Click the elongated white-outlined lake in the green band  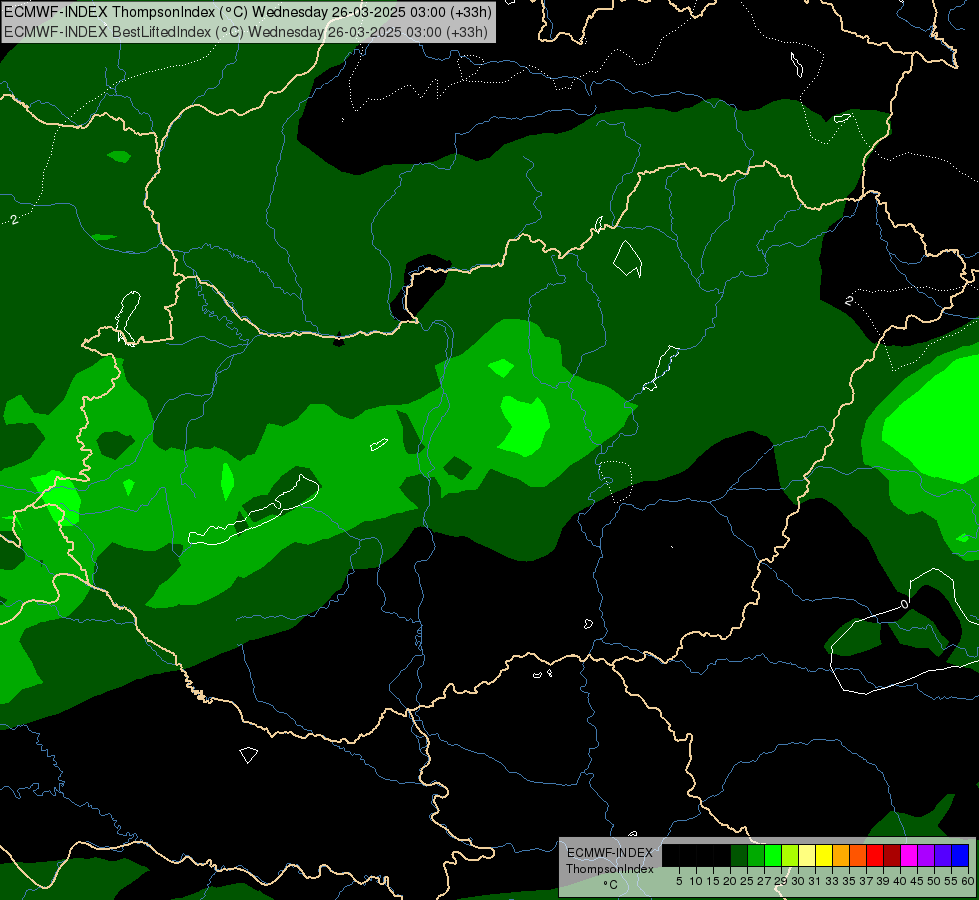pyautogui.click(x=254, y=510)
